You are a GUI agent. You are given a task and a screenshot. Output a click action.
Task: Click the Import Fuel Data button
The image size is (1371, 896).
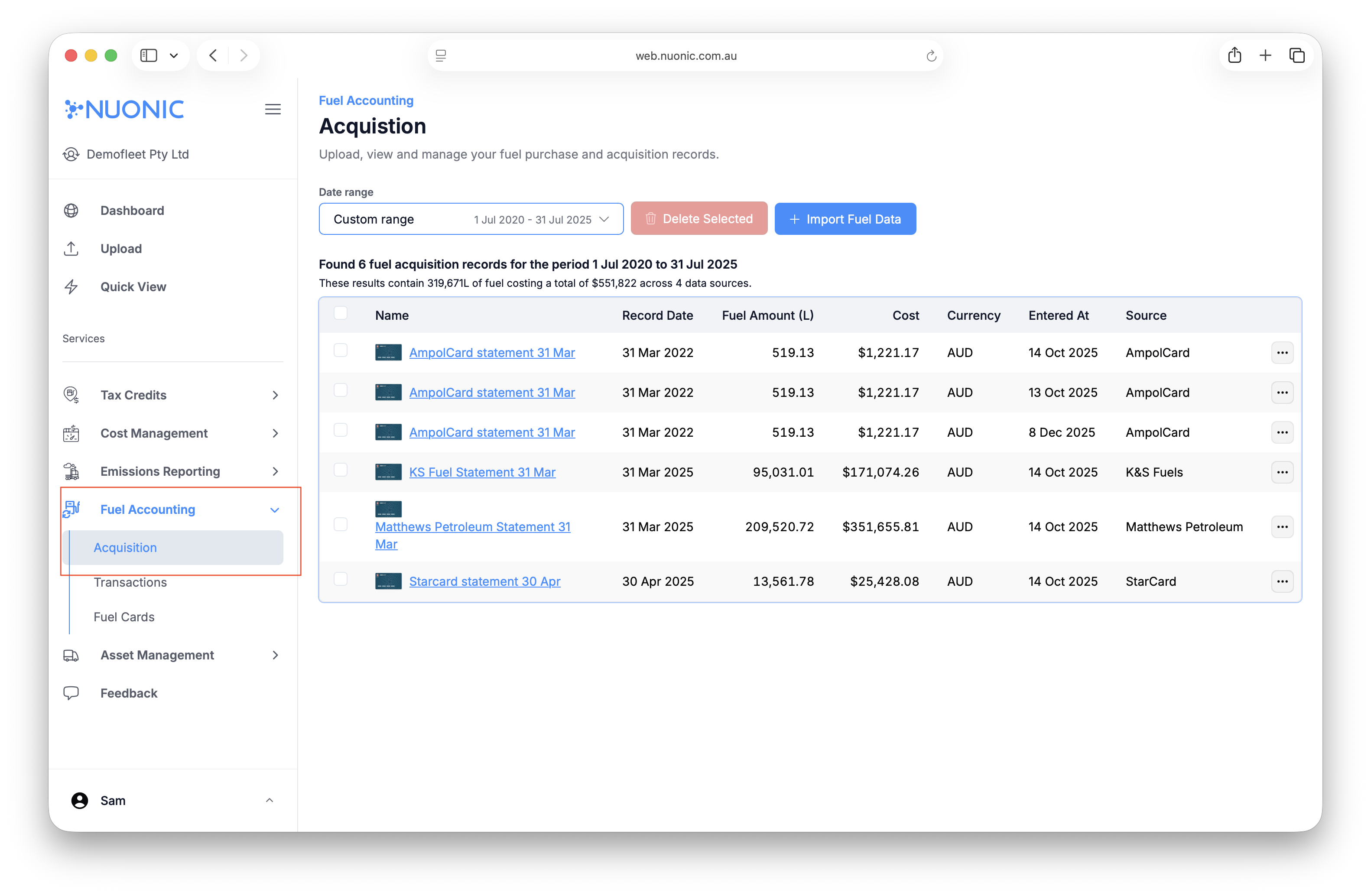click(845, 219)
